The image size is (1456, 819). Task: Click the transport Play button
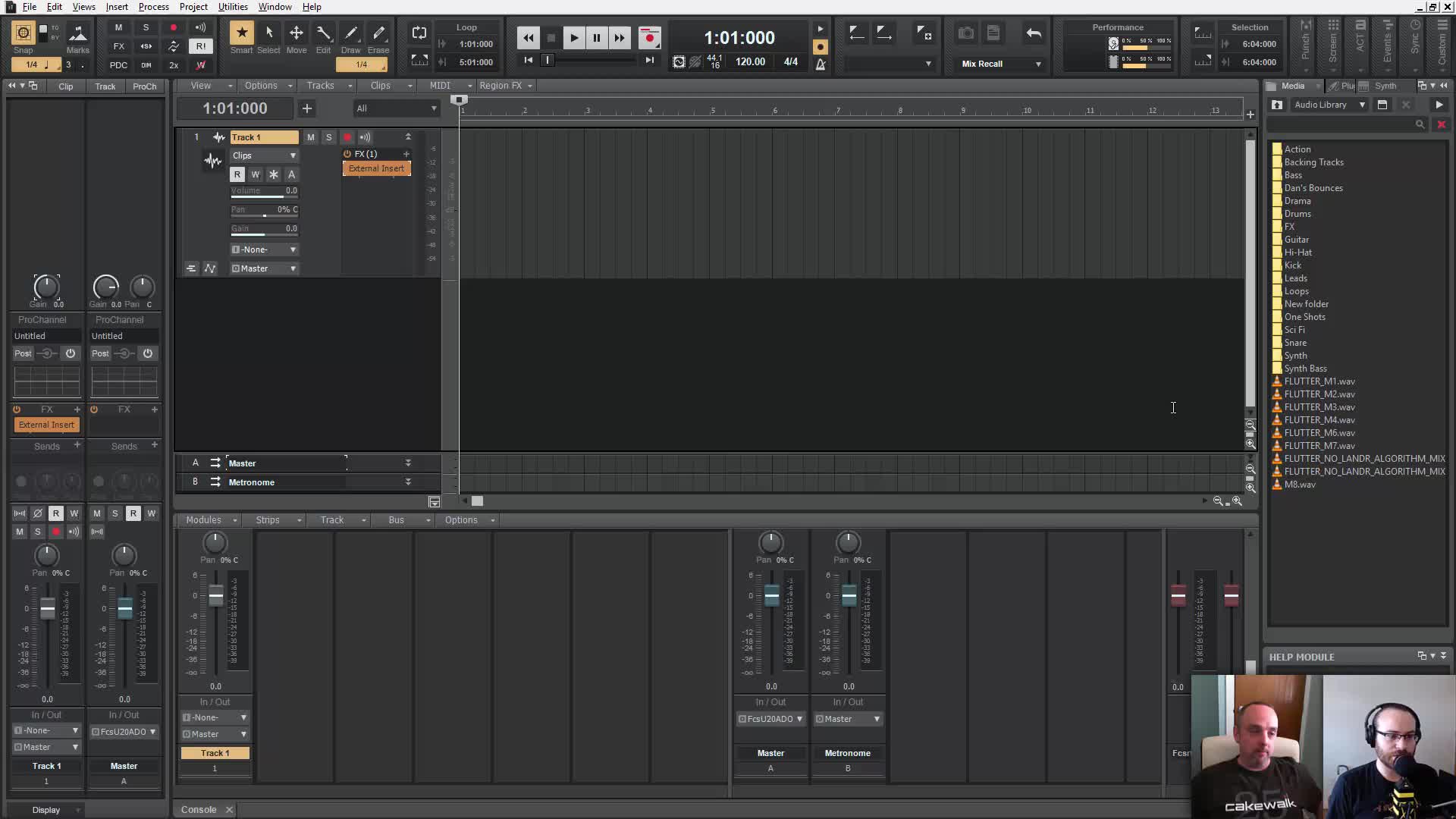pos(574,37)
